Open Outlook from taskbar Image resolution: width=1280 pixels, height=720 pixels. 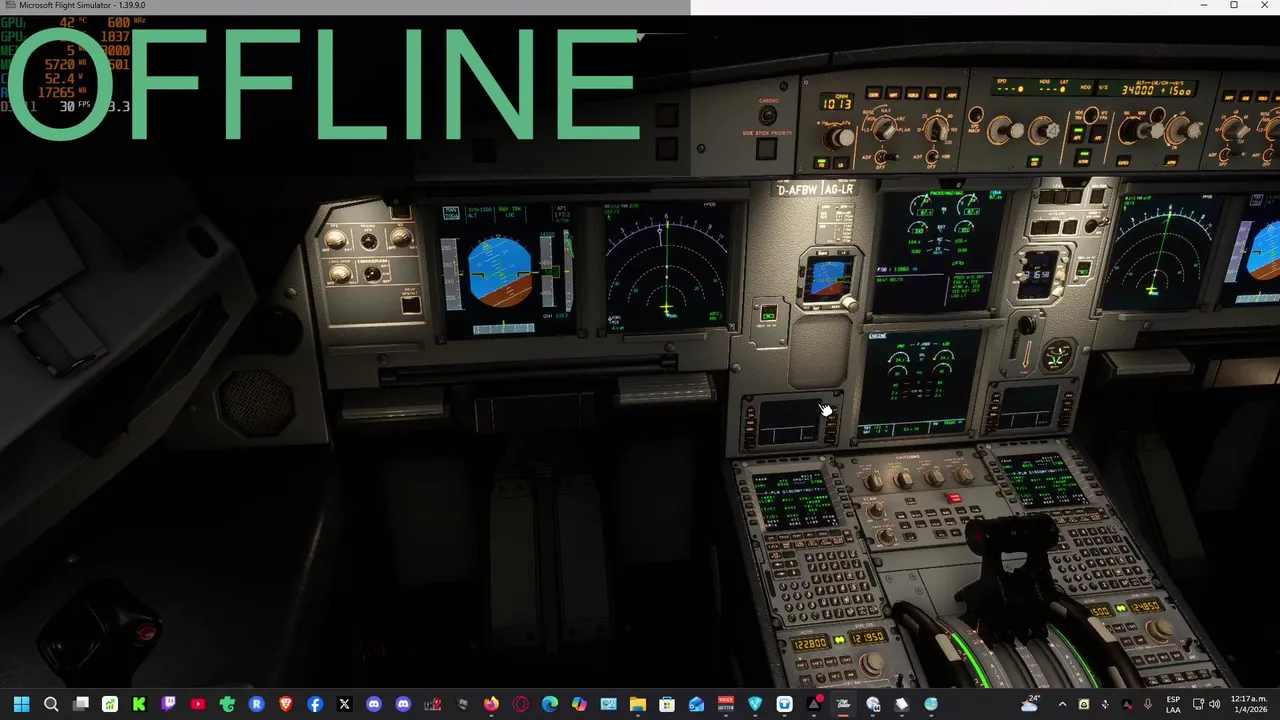696,704
